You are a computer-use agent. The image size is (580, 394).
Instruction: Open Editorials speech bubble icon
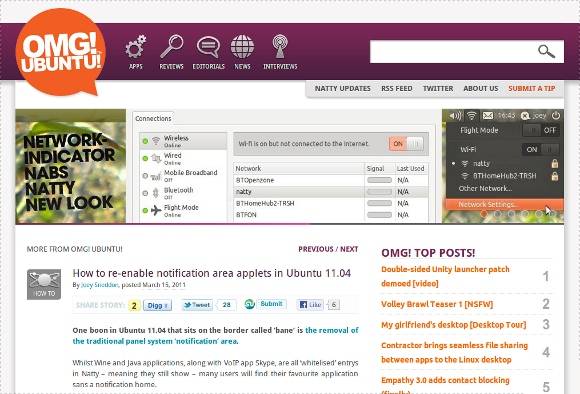click(x=208, y=47)
